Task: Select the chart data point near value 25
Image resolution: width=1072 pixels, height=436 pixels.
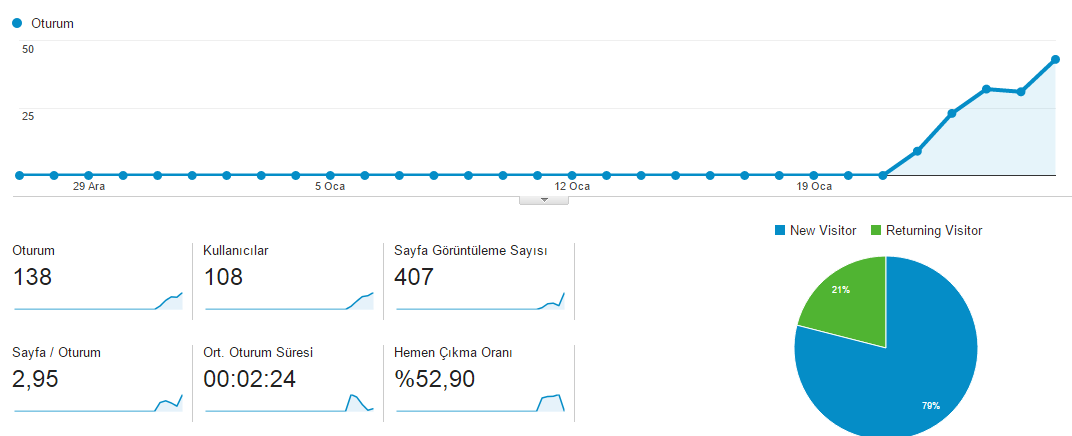Action: pos(952,113)
